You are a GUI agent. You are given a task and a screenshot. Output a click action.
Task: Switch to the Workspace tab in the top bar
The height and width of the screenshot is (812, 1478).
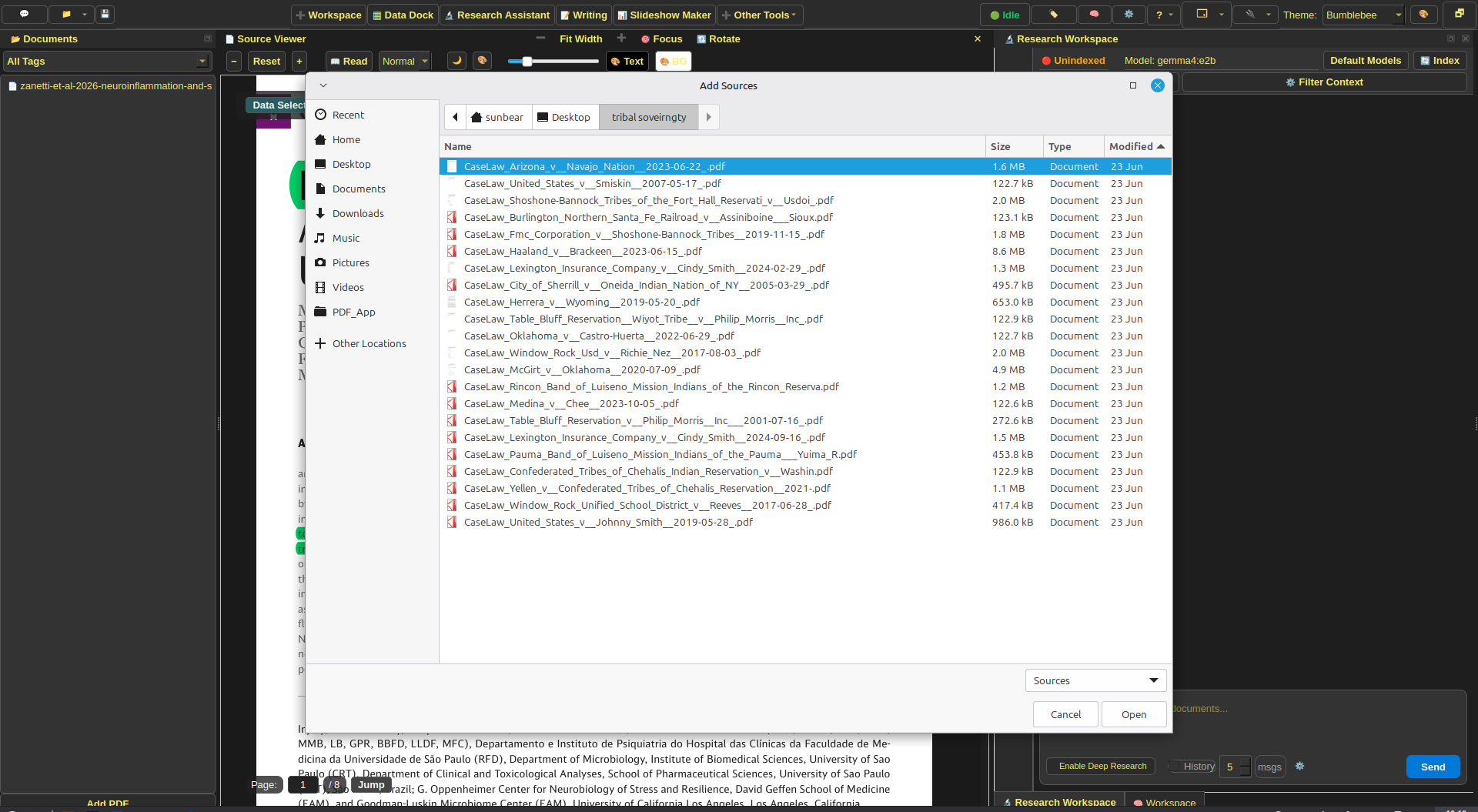(x=329, y=15)
